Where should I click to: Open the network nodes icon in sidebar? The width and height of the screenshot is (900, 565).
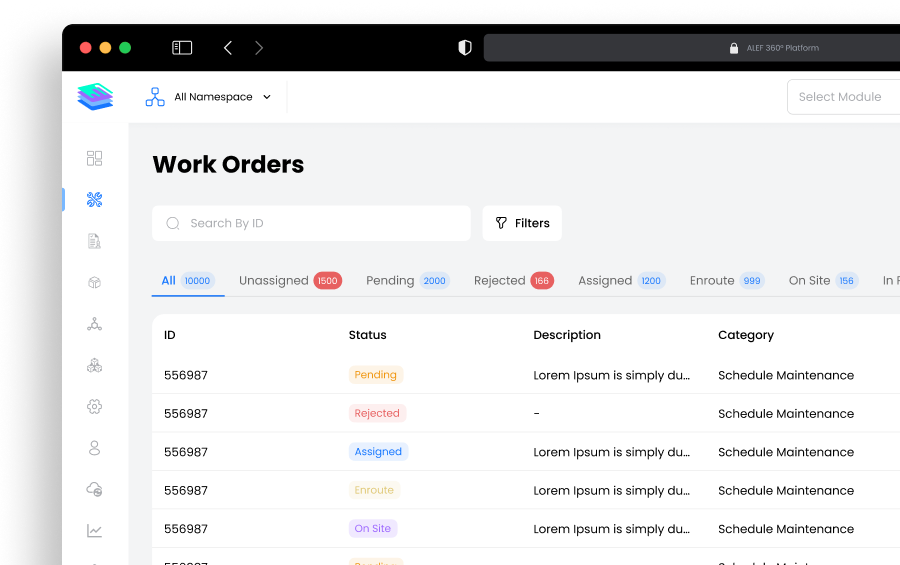pyautogui.click(x=95, y=324)
